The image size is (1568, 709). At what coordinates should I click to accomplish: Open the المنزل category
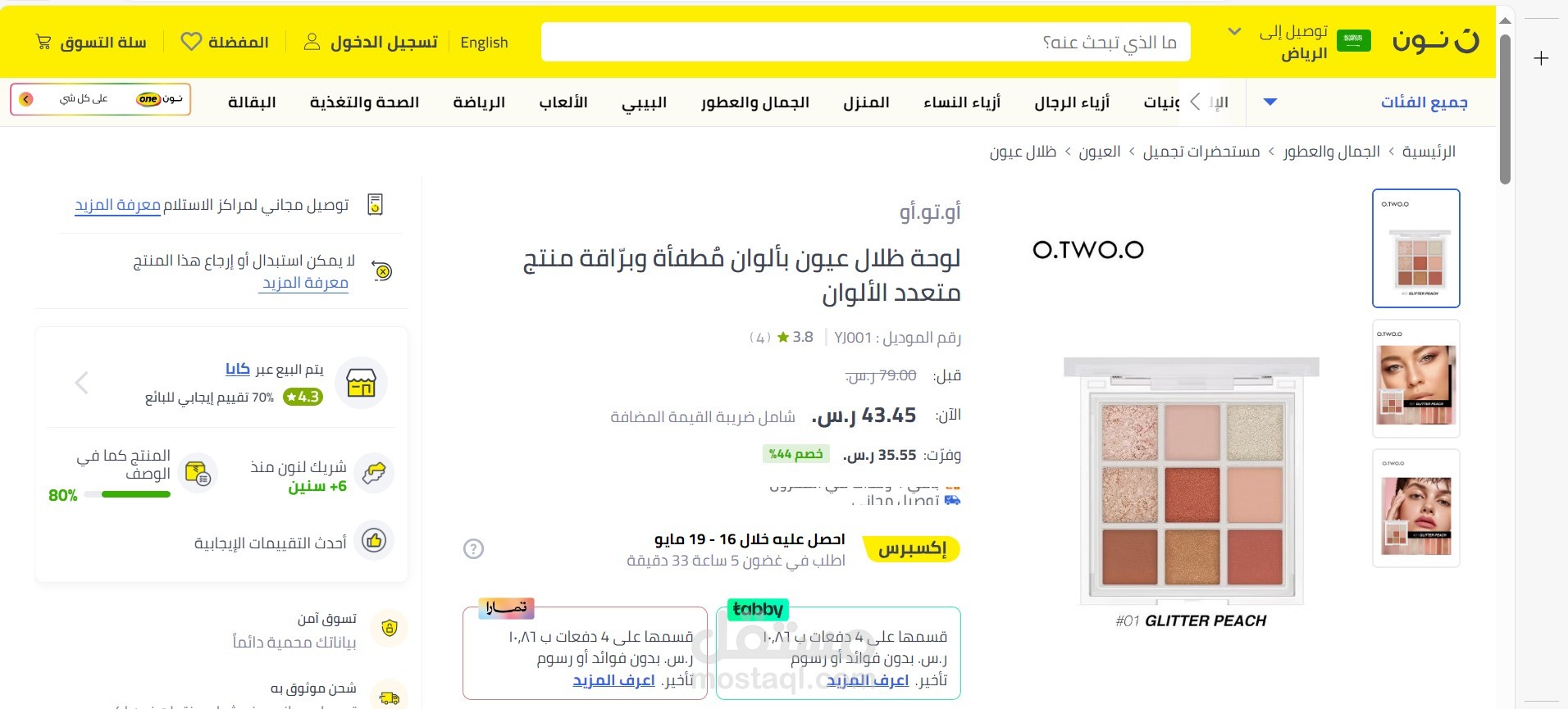[x=866, y=102]
